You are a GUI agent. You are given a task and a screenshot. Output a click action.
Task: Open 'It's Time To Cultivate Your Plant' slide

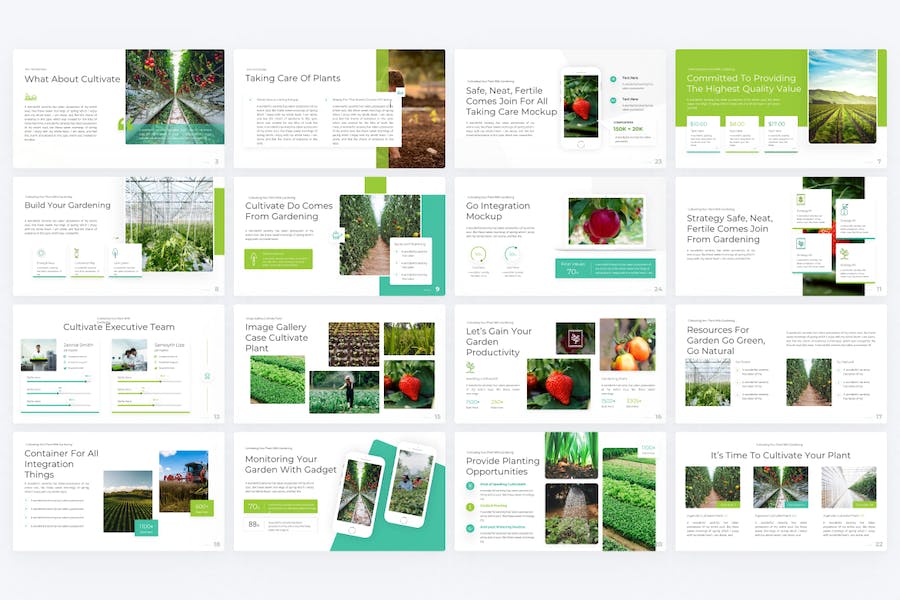(x=781, y=491)
